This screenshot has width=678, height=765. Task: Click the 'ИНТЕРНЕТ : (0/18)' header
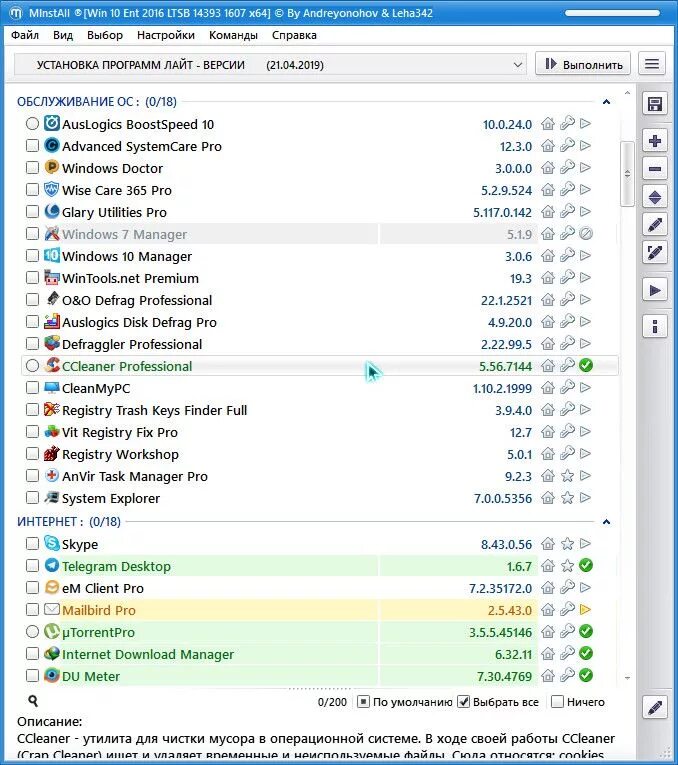[x=69, y=522]
